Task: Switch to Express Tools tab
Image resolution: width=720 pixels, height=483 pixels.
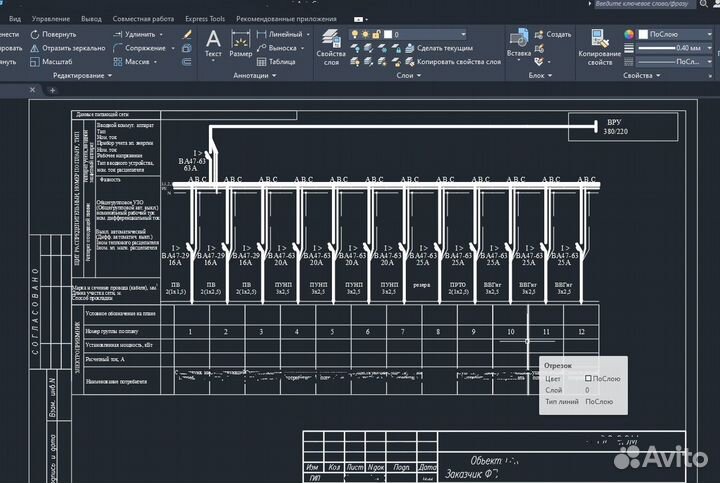Action: pyautogui.click(x=204, y=19)
